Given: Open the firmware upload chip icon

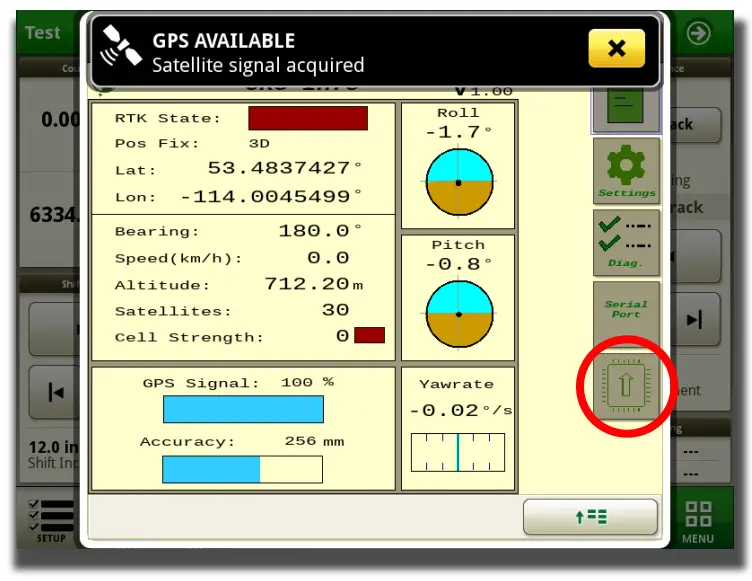Looking at the screenshot, I should 626,385.
